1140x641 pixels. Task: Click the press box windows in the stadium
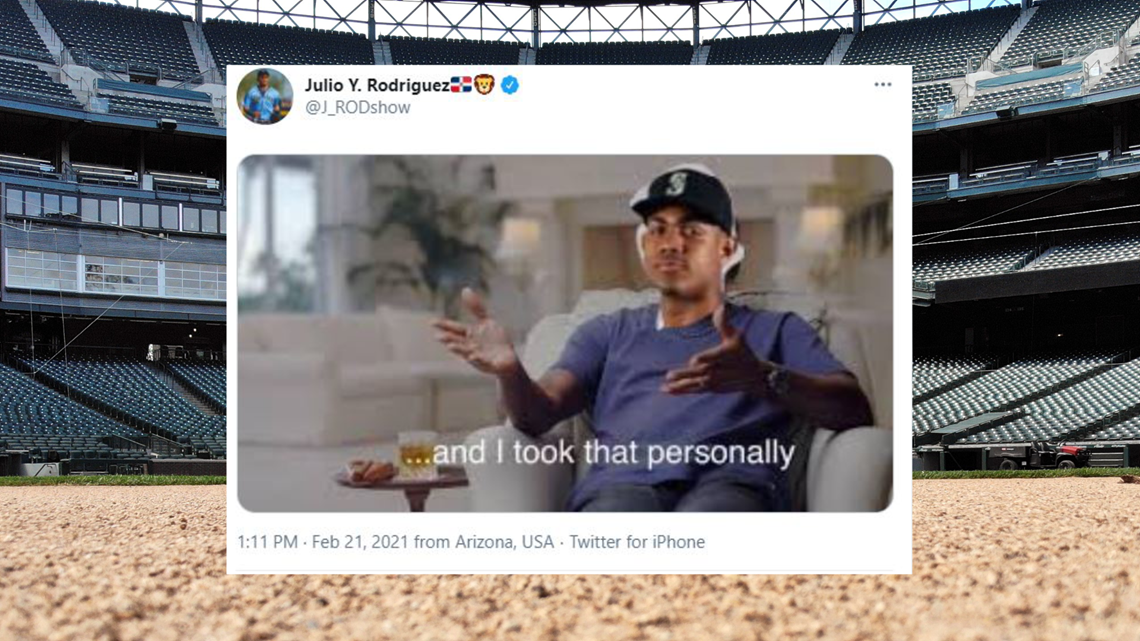116,274
